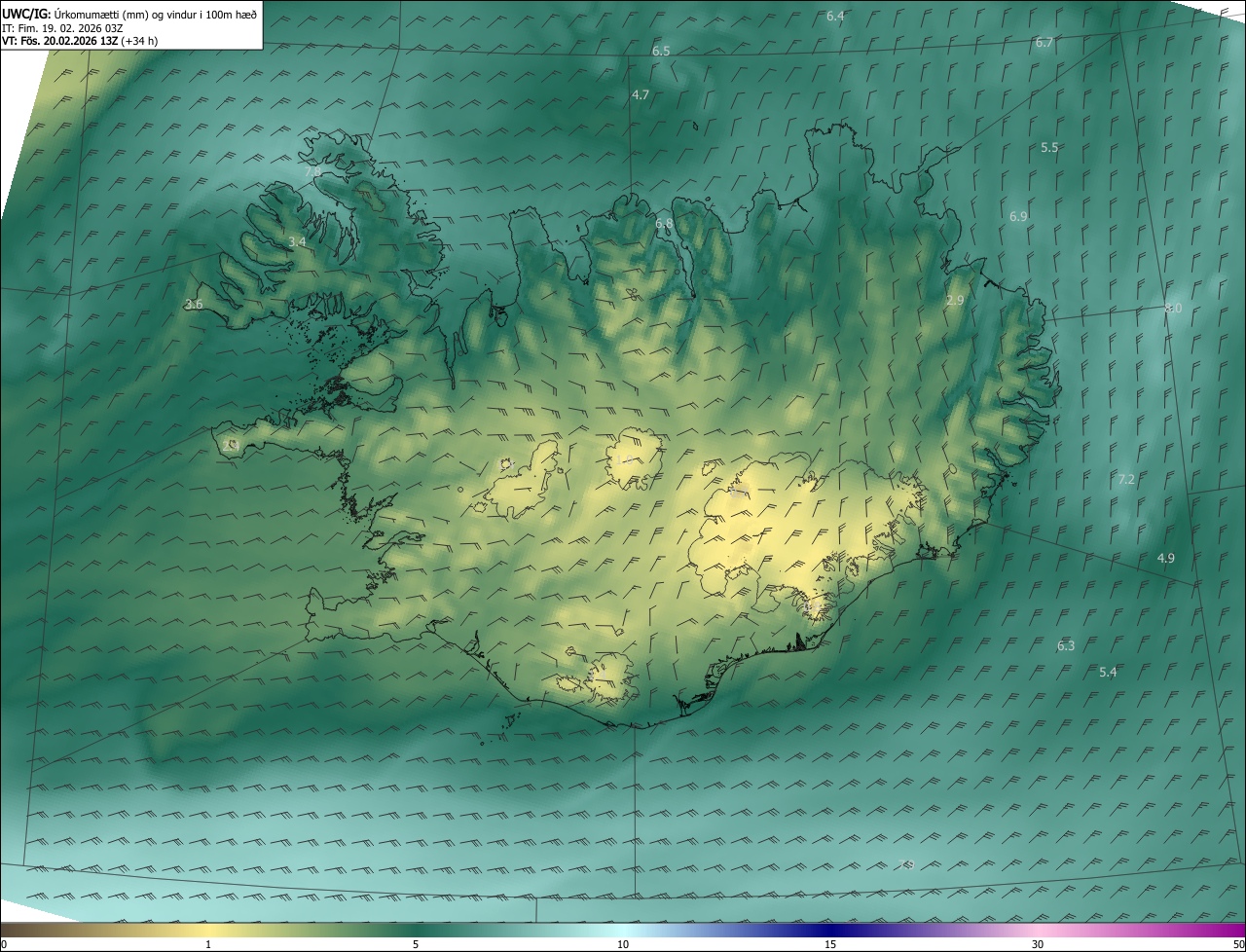Click the 8.0 value label on the map
This screenshot has height=952, width=1246.
pyautogui.click(x=1173, y=308)
